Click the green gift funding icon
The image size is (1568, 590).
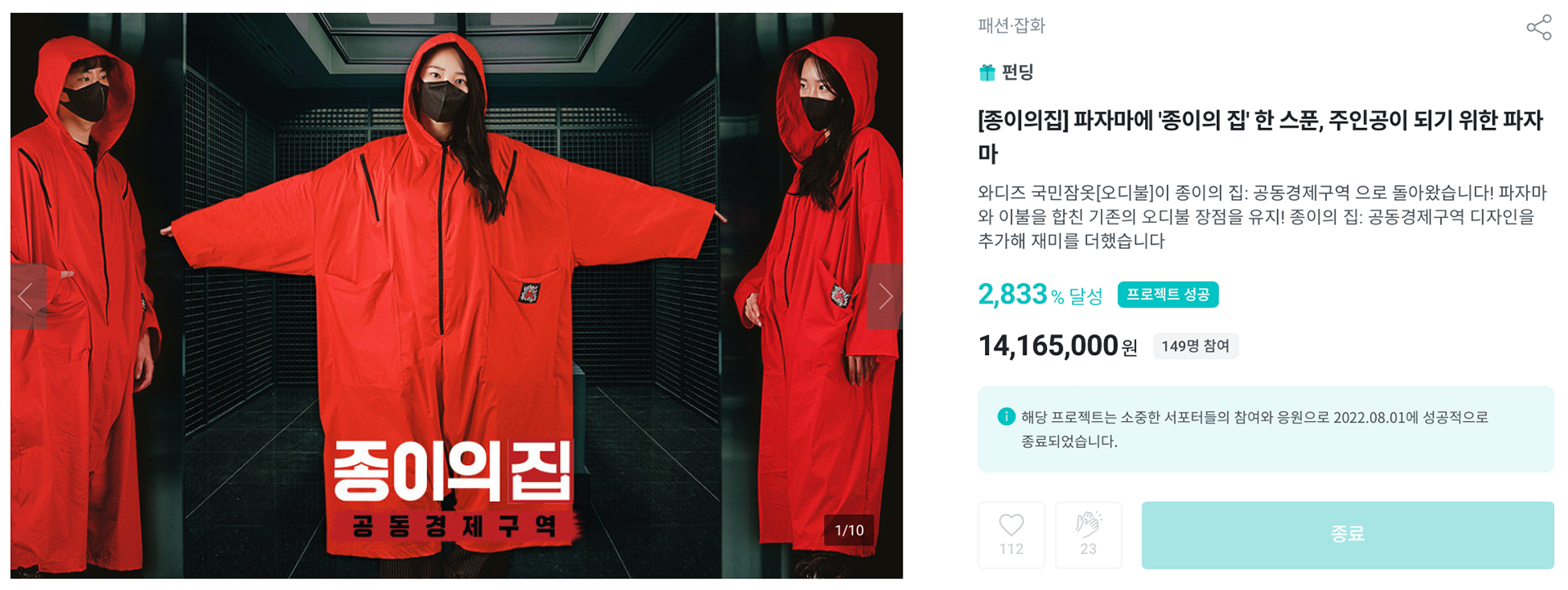(987, 73)
